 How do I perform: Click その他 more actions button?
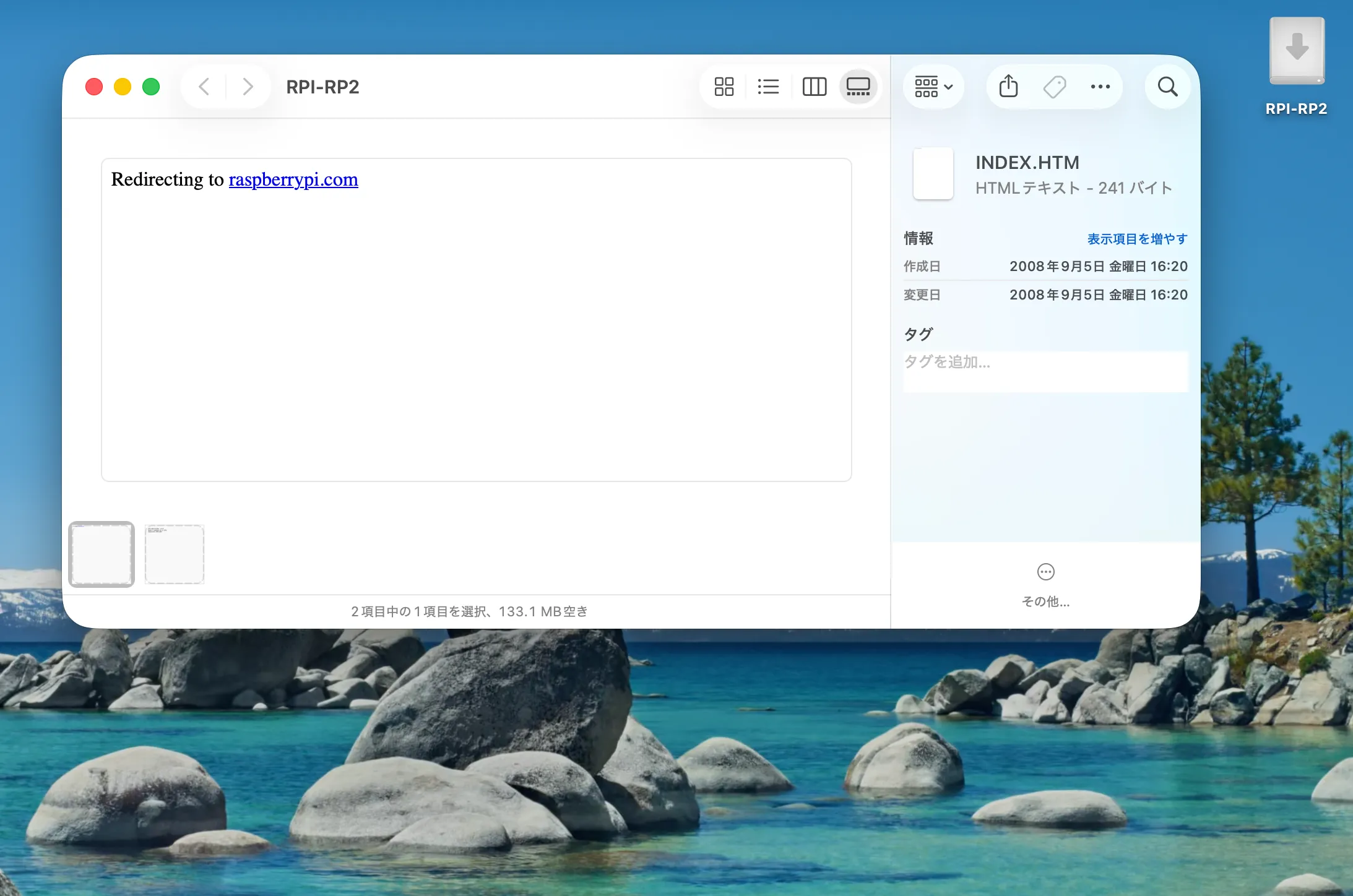[x=1045, y=583]
